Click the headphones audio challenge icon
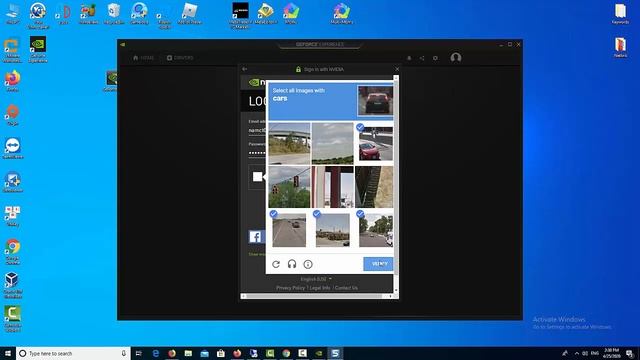Image resolution: width=640 pixels, height=360 pixels. 292,264
